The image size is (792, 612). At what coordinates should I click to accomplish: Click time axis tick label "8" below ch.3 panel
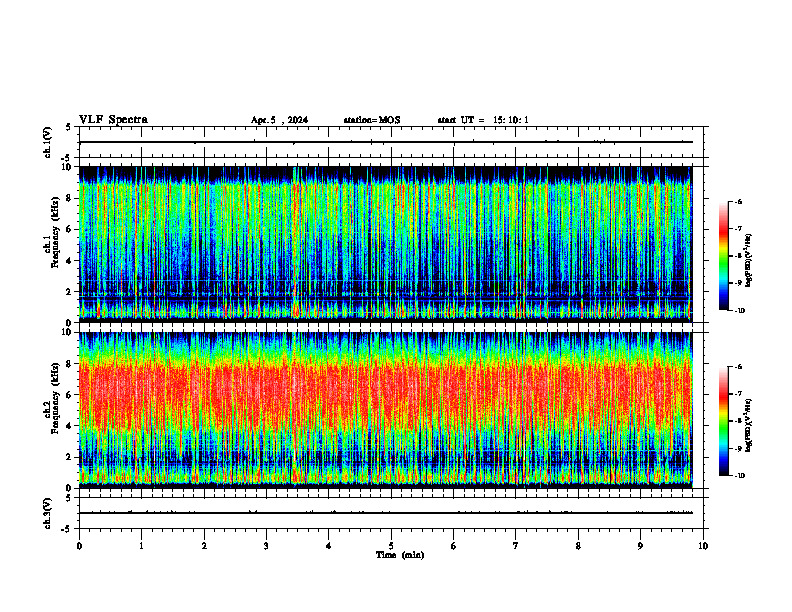pyautogui.click(x=578, y=546)
